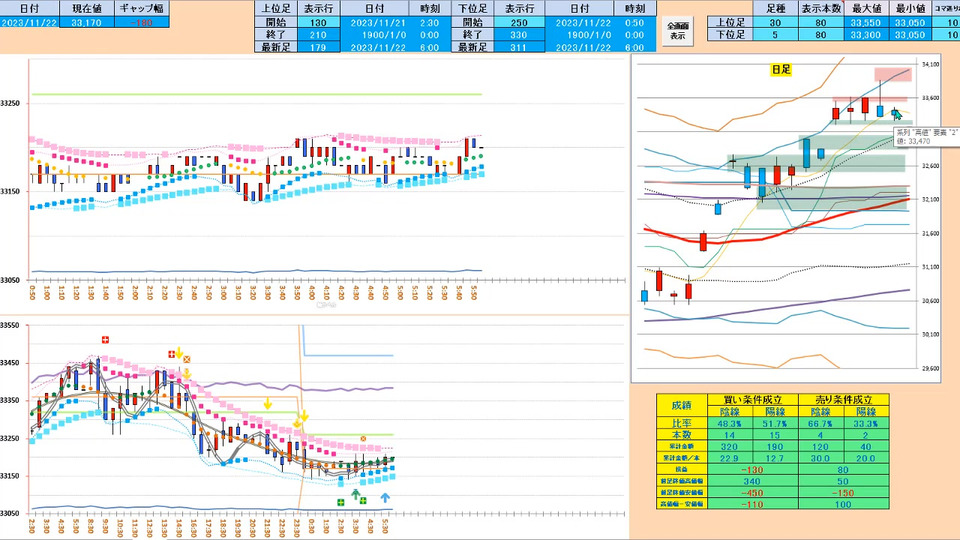Viewport: 960px width, 540px height.
Task: Select the 足種 header cell
Action: click(x=775, y=9)
